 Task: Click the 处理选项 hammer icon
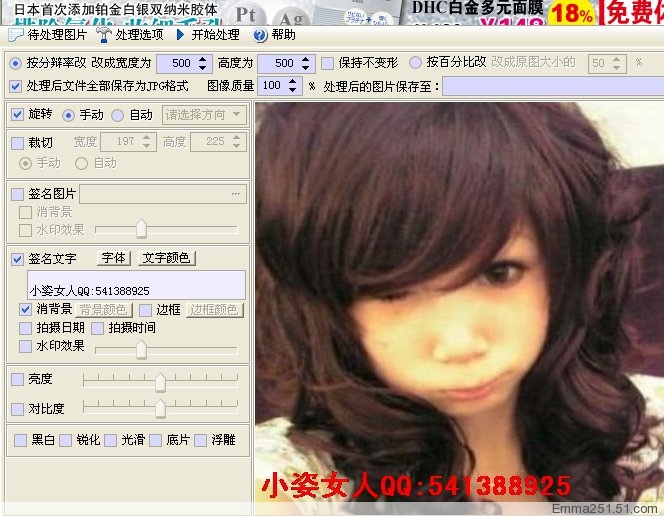click(x=104, y=35)
